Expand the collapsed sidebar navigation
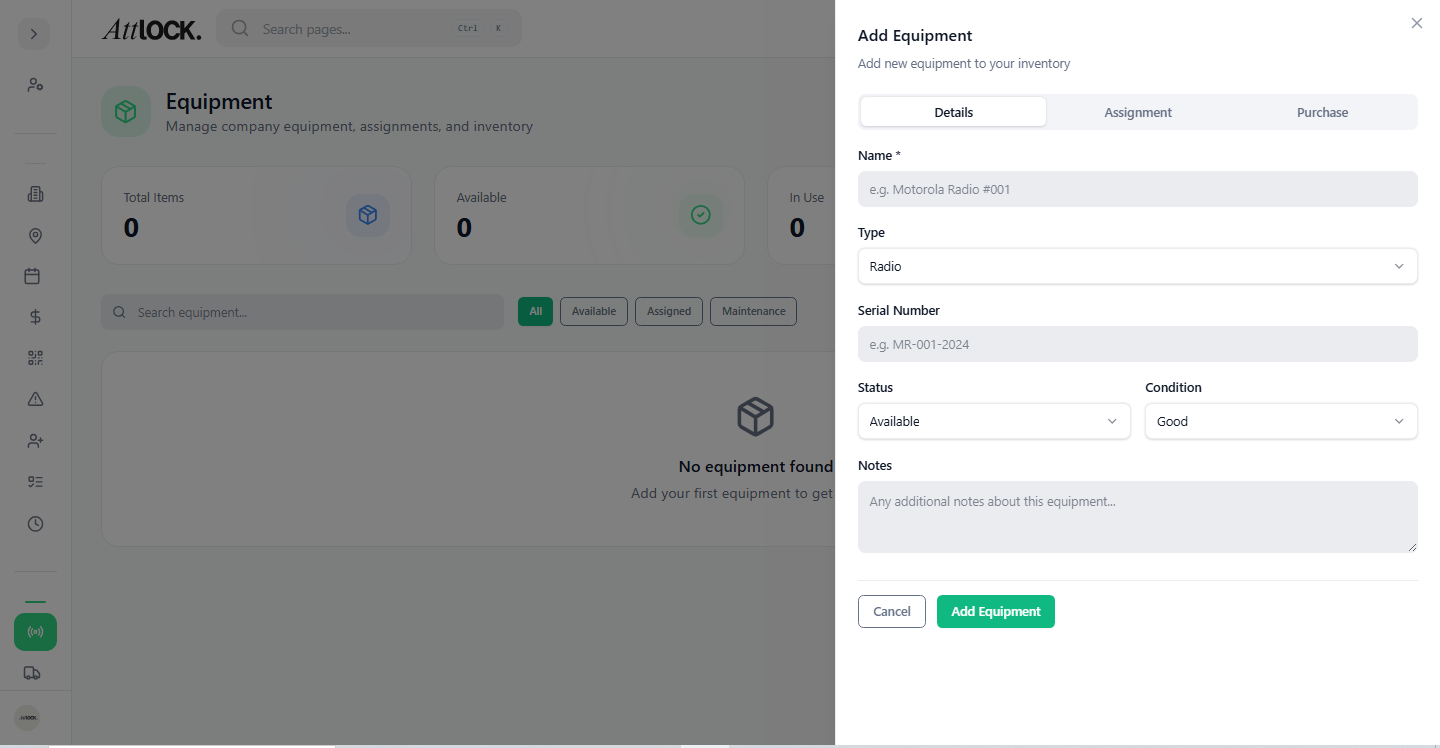The height and width of the screenshot is (748, 1440). coord(33,33)
